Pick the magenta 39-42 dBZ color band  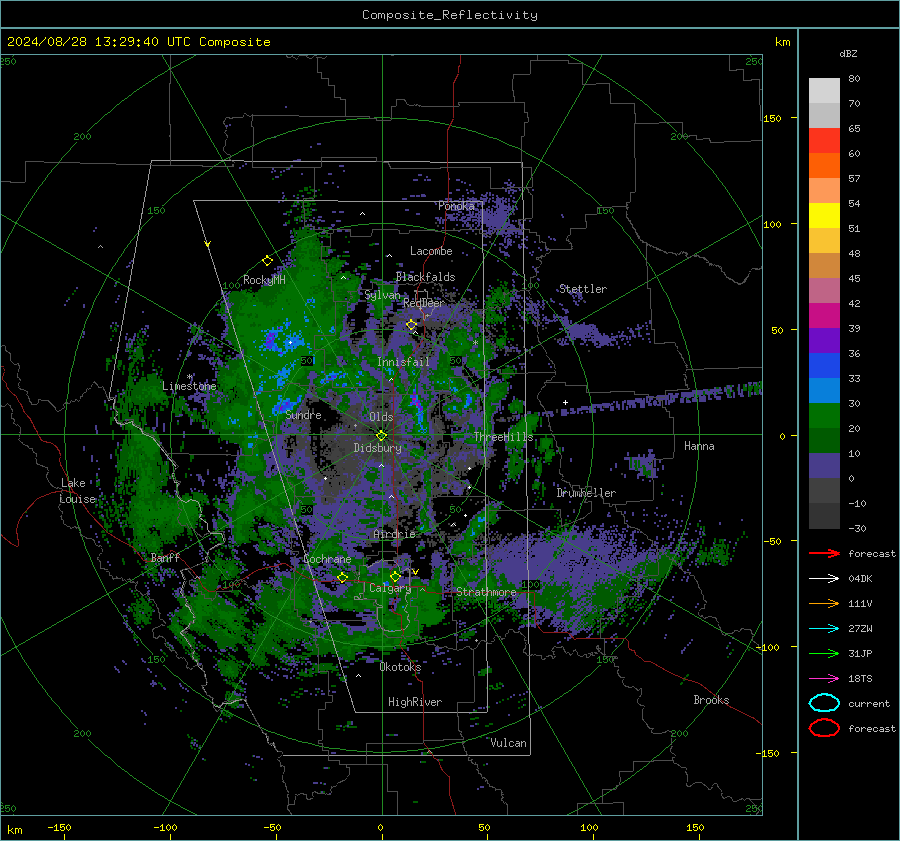[x=824, y=316]
